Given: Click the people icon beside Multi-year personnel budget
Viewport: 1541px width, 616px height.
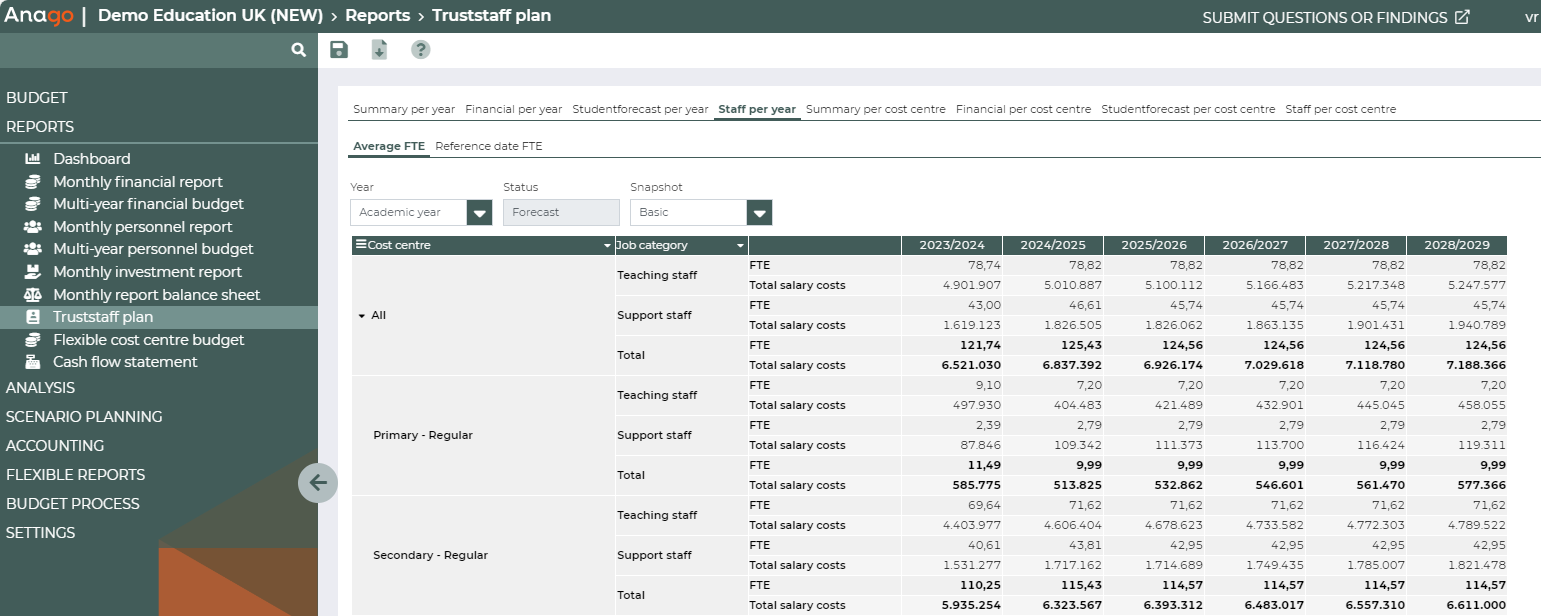Looking at the screenshot, I should point(33,249).
